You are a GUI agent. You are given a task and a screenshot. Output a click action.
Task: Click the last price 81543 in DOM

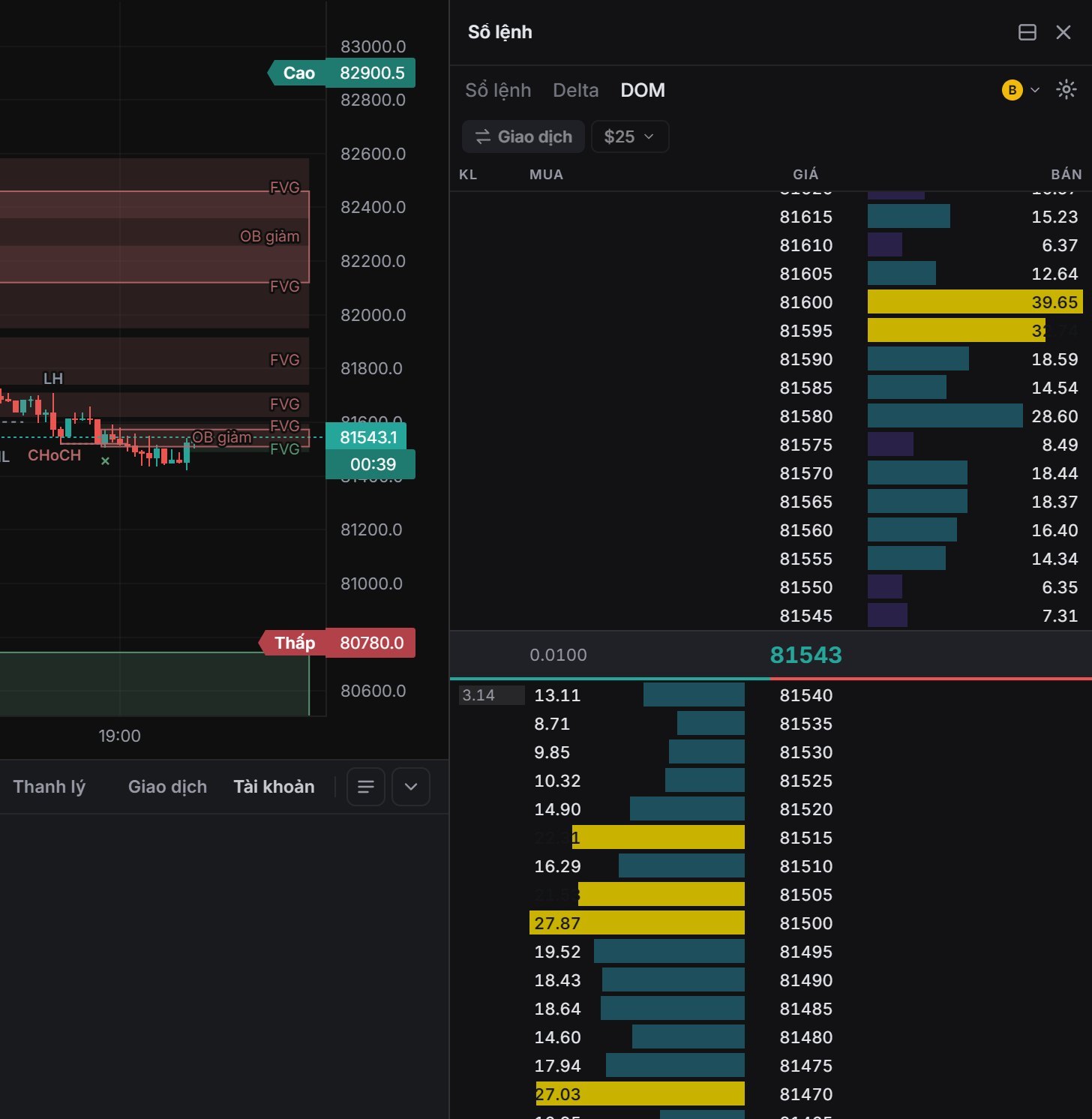pyautogui.click(x=806, y=655)
